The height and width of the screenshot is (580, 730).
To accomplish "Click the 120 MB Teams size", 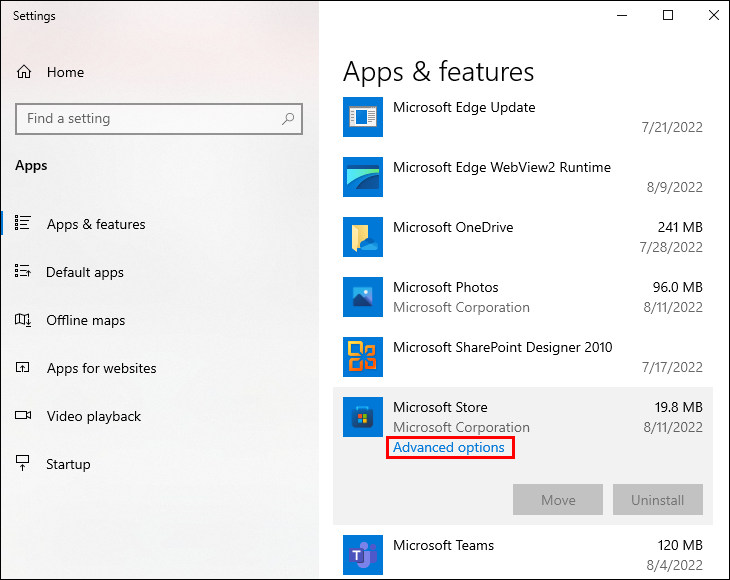I will (680, 545).
